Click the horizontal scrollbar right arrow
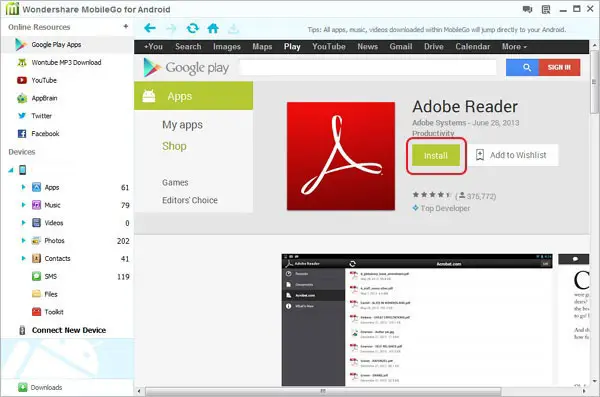The width and height of the screenshot is (600, 397). click(x=584, y=391)
